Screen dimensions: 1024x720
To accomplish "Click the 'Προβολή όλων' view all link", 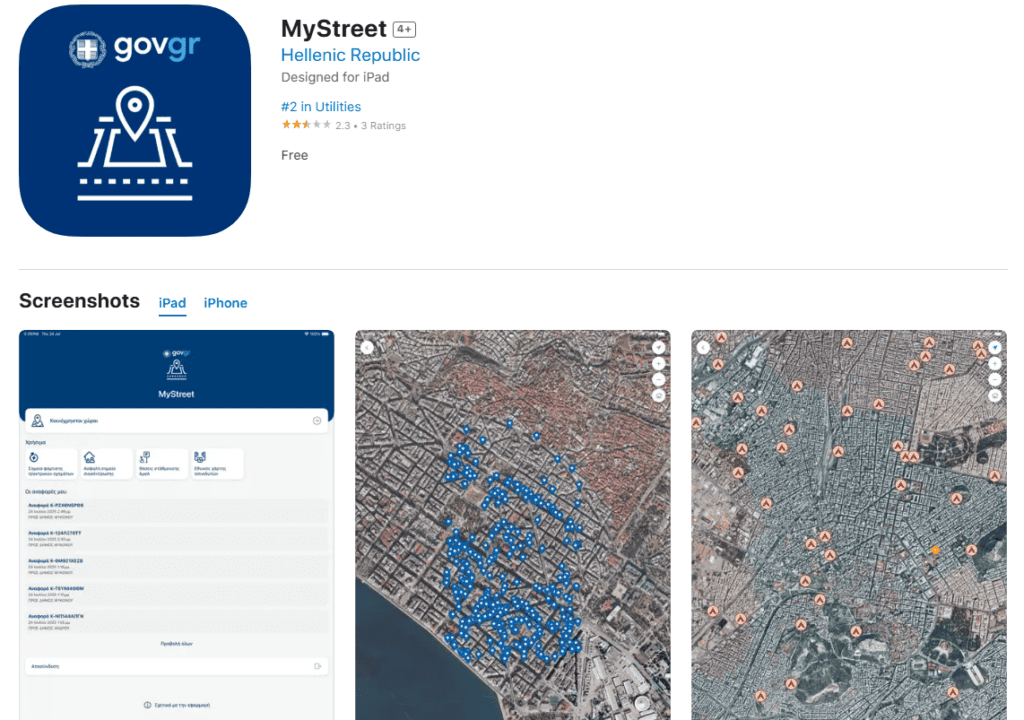I will [176, 644].
